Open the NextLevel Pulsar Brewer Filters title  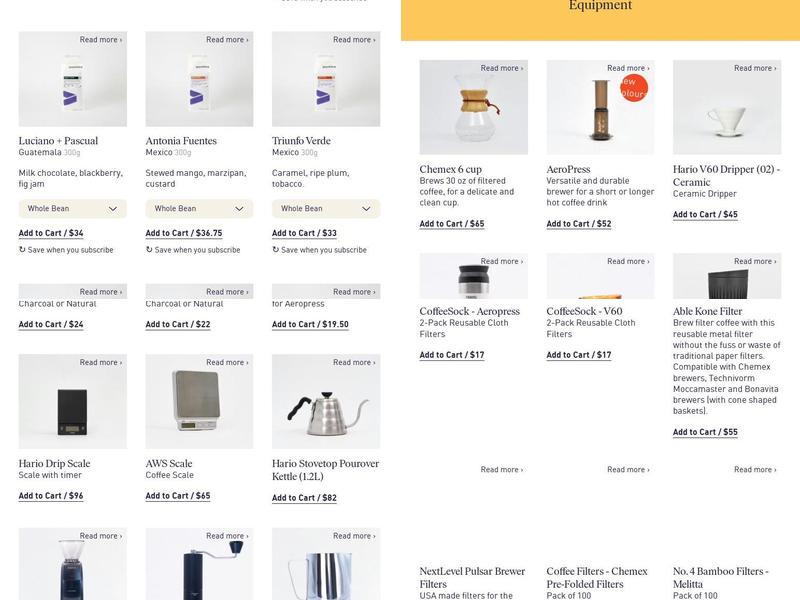tap(472, 578)
